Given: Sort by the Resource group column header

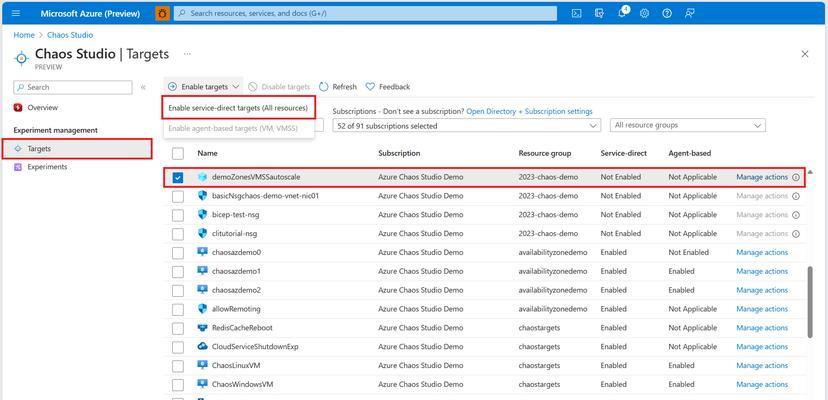Looking at the screenshot, I should [544, 153].
